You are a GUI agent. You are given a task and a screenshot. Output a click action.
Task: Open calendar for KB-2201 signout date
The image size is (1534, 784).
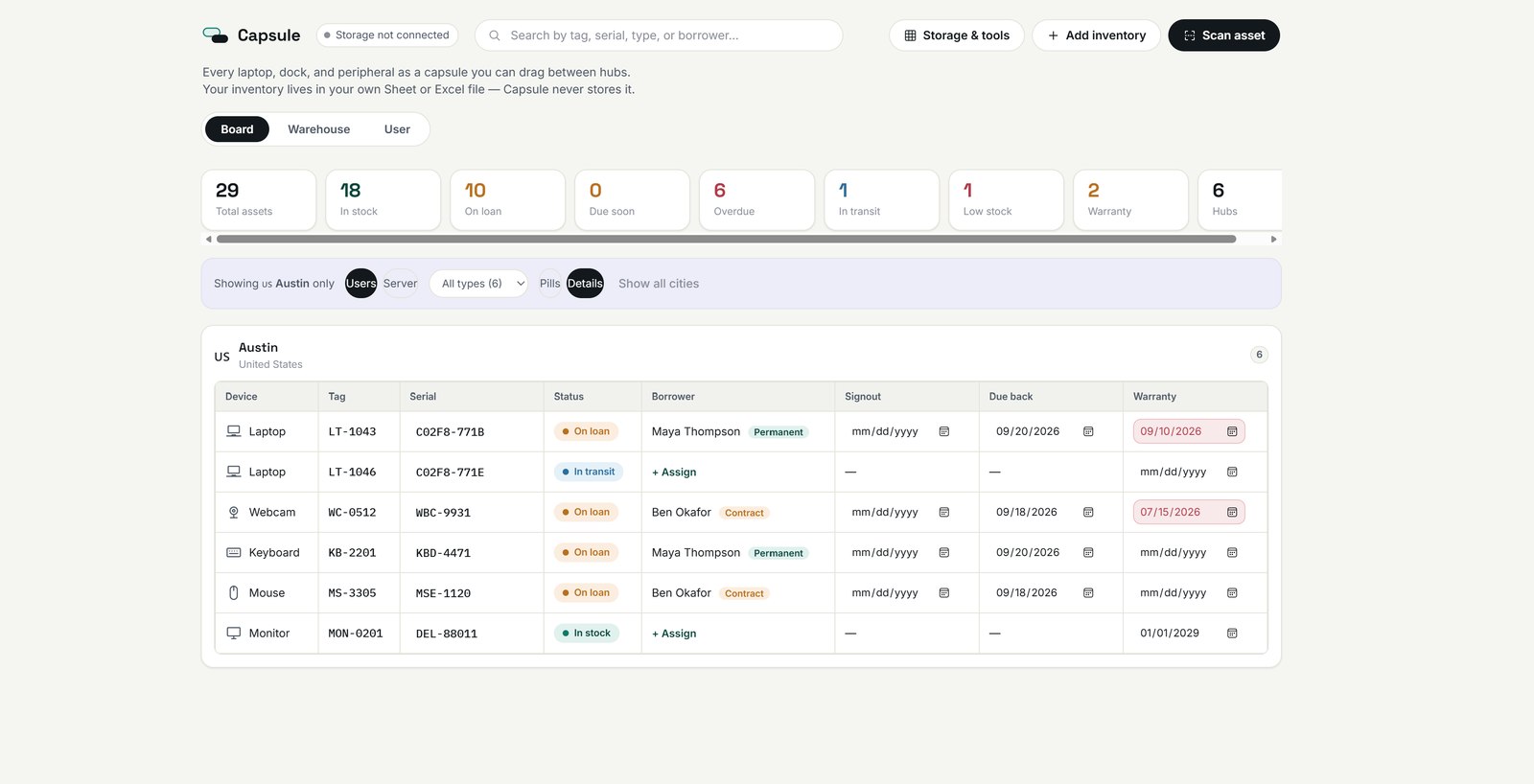944,552
